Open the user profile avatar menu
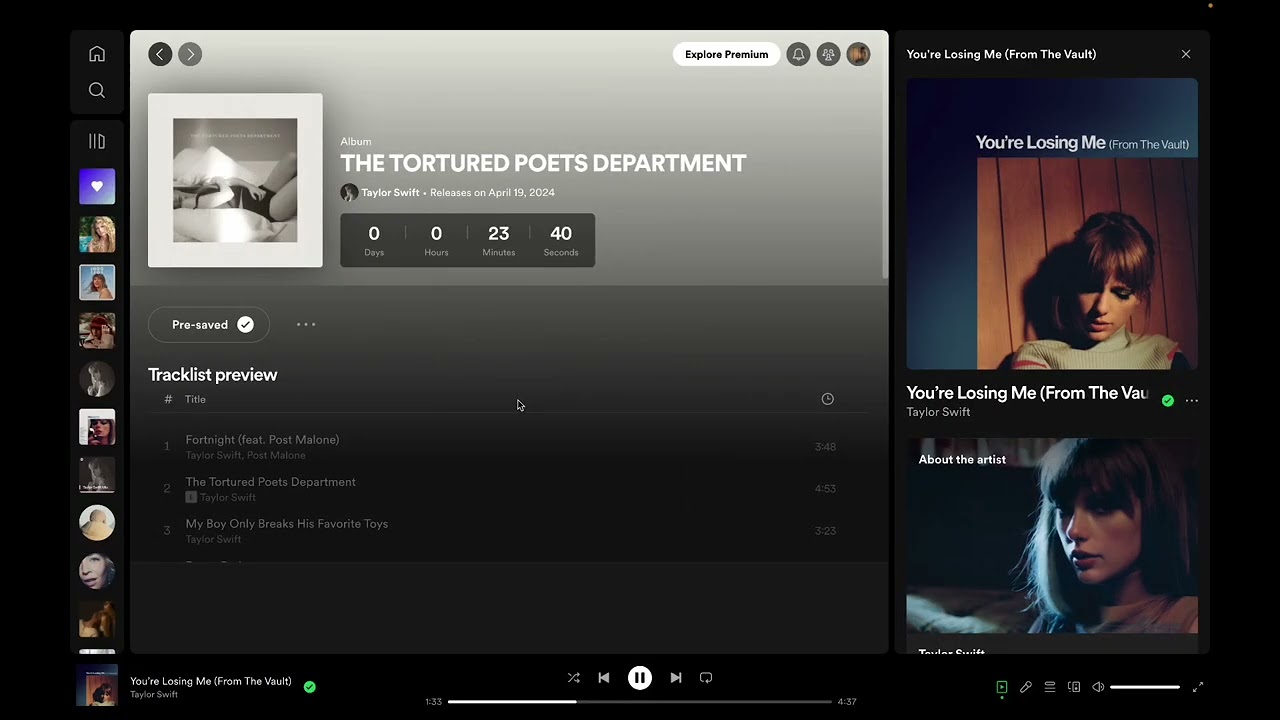Image resolution: width=1280 pixels, height=720 pixels. click(858, 55)
